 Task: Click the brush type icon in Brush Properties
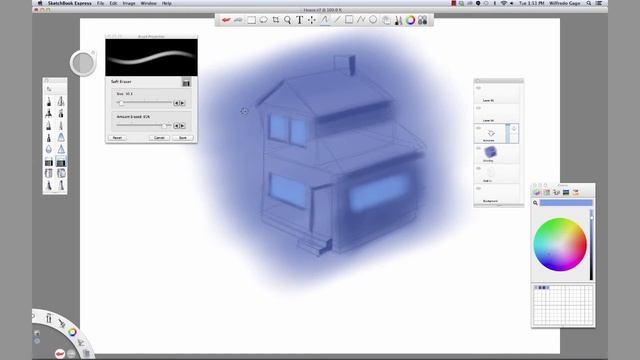(186, 83)
